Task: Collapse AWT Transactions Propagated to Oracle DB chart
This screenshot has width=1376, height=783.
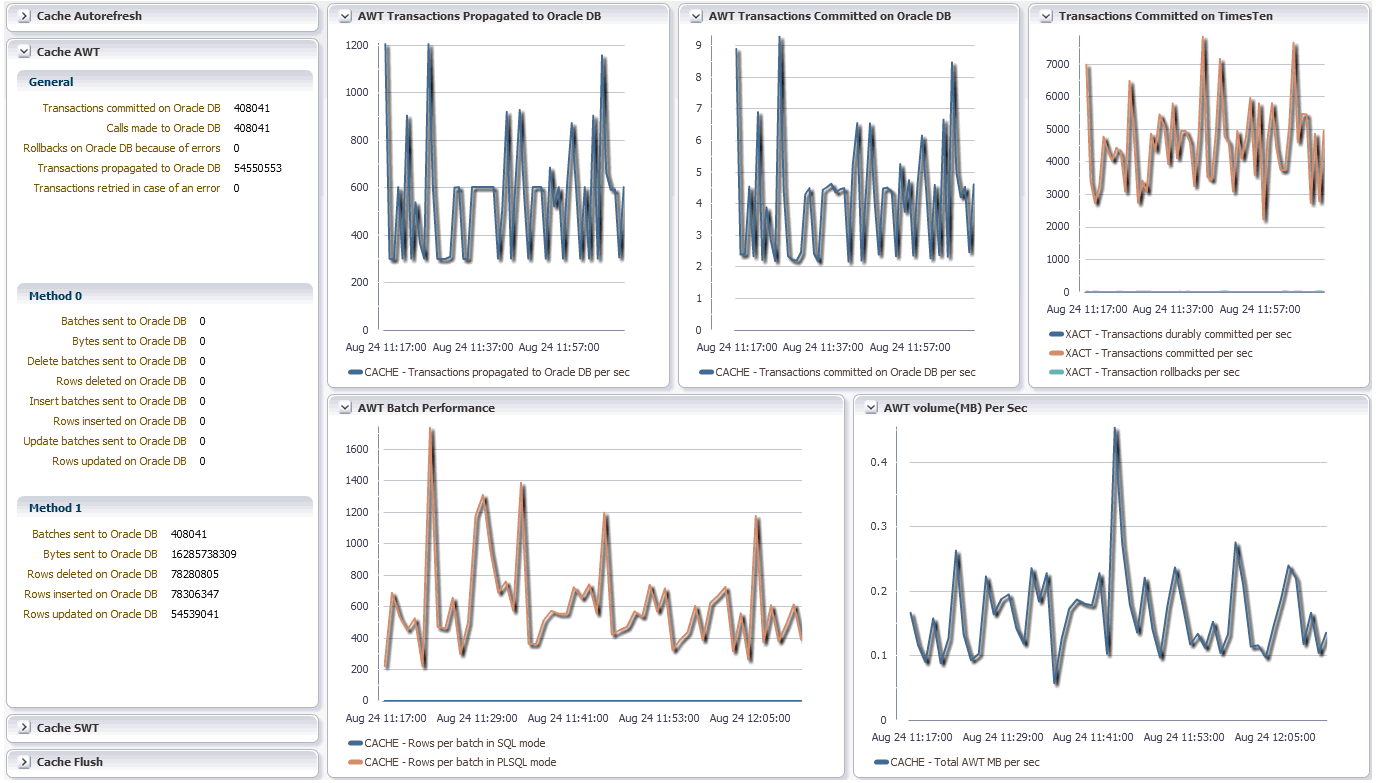Action: point(345,16)
